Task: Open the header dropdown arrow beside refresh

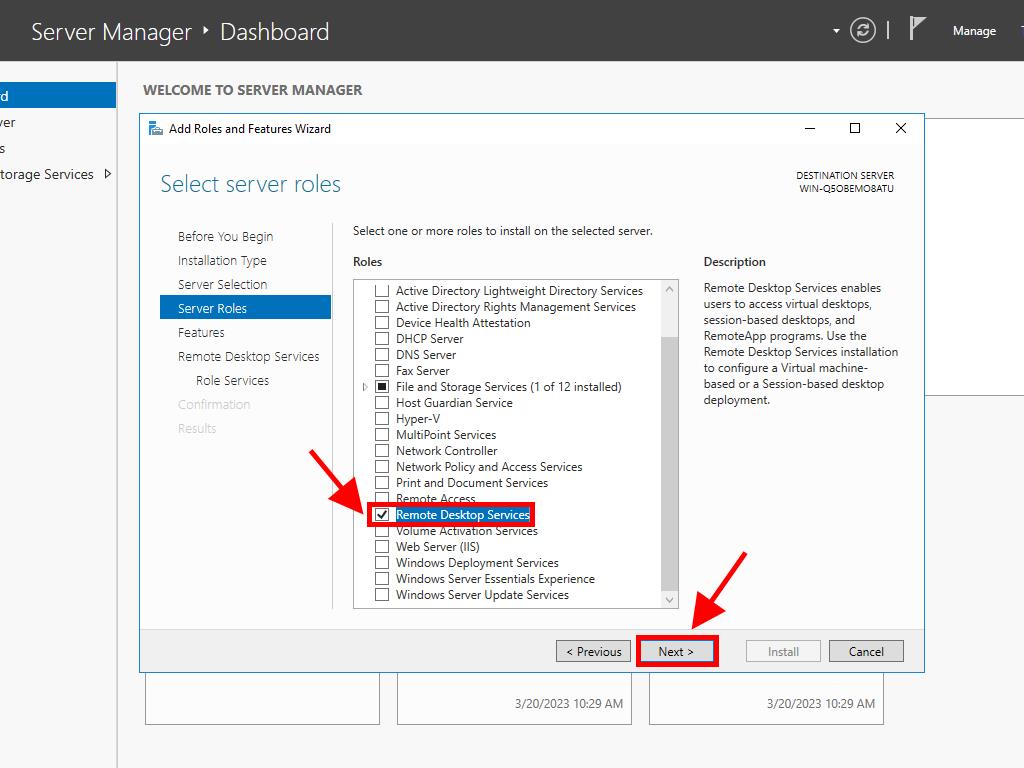Action: [836, 31]
